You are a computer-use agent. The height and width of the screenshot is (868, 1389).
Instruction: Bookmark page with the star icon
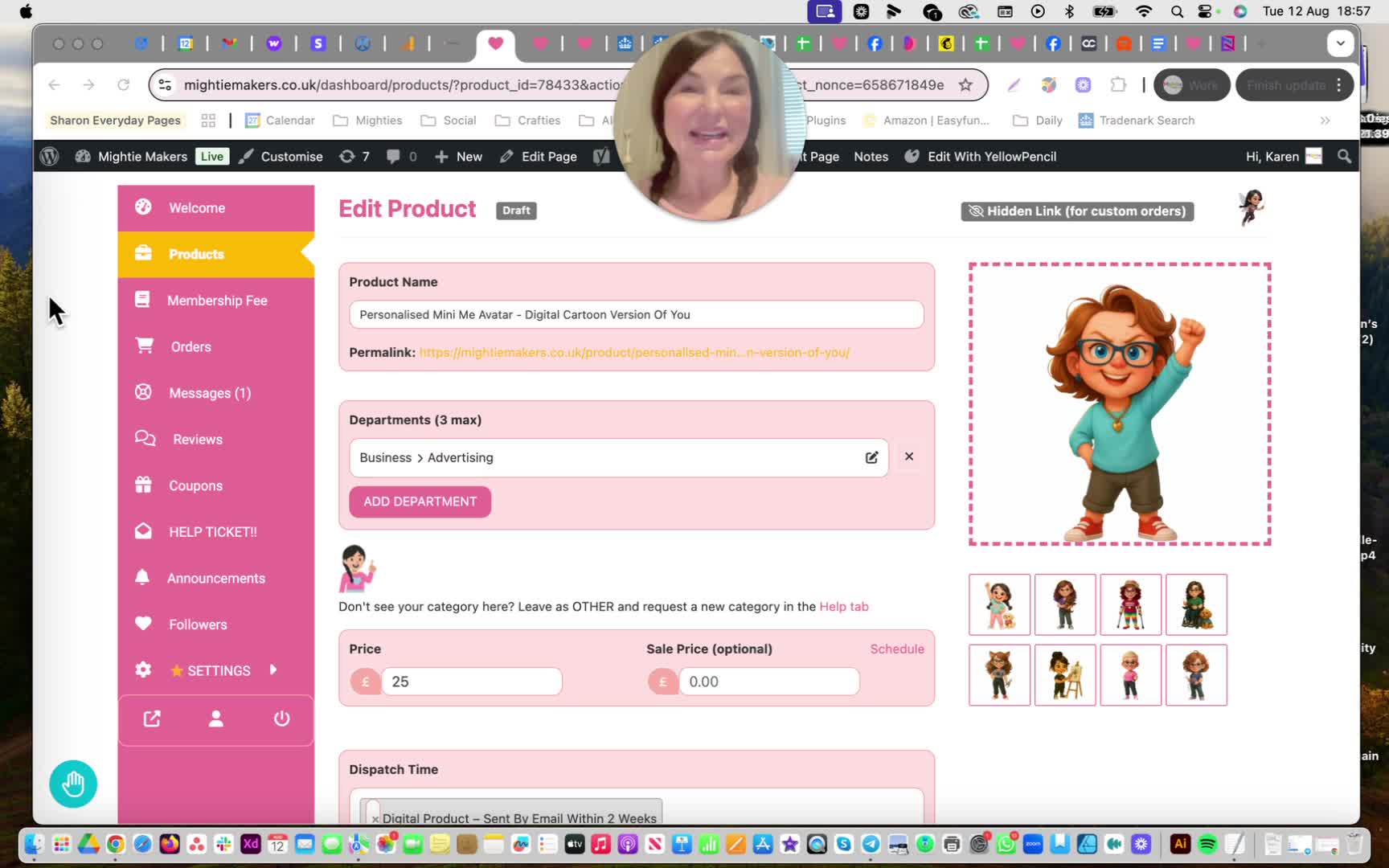coord(965,84)
